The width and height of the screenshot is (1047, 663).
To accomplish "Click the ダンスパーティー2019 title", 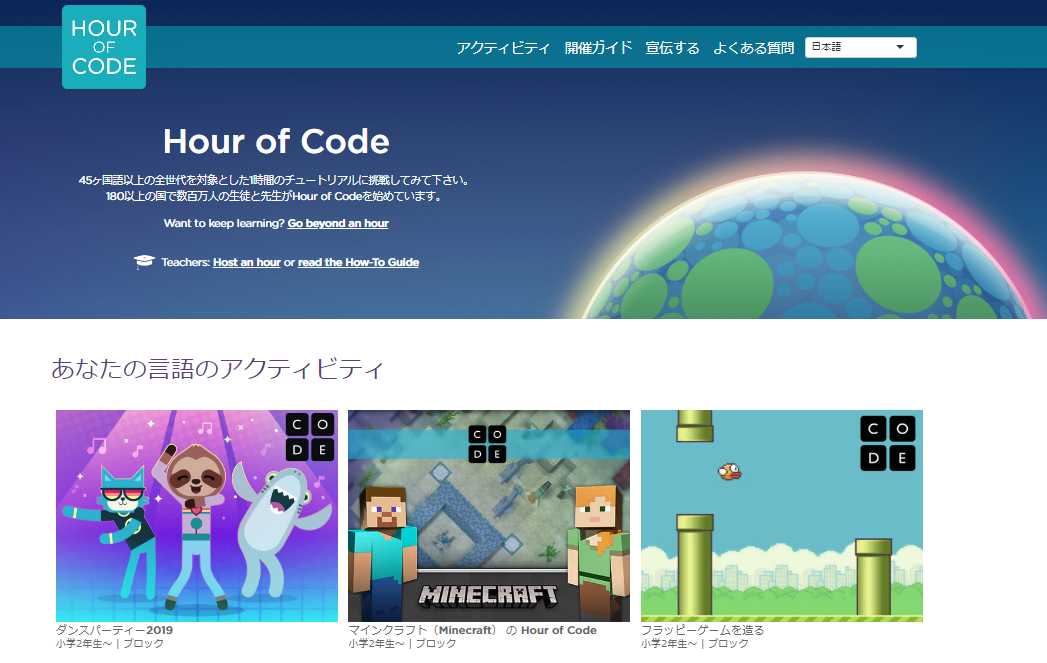I will pyautogui.click(x=114, y=630).
